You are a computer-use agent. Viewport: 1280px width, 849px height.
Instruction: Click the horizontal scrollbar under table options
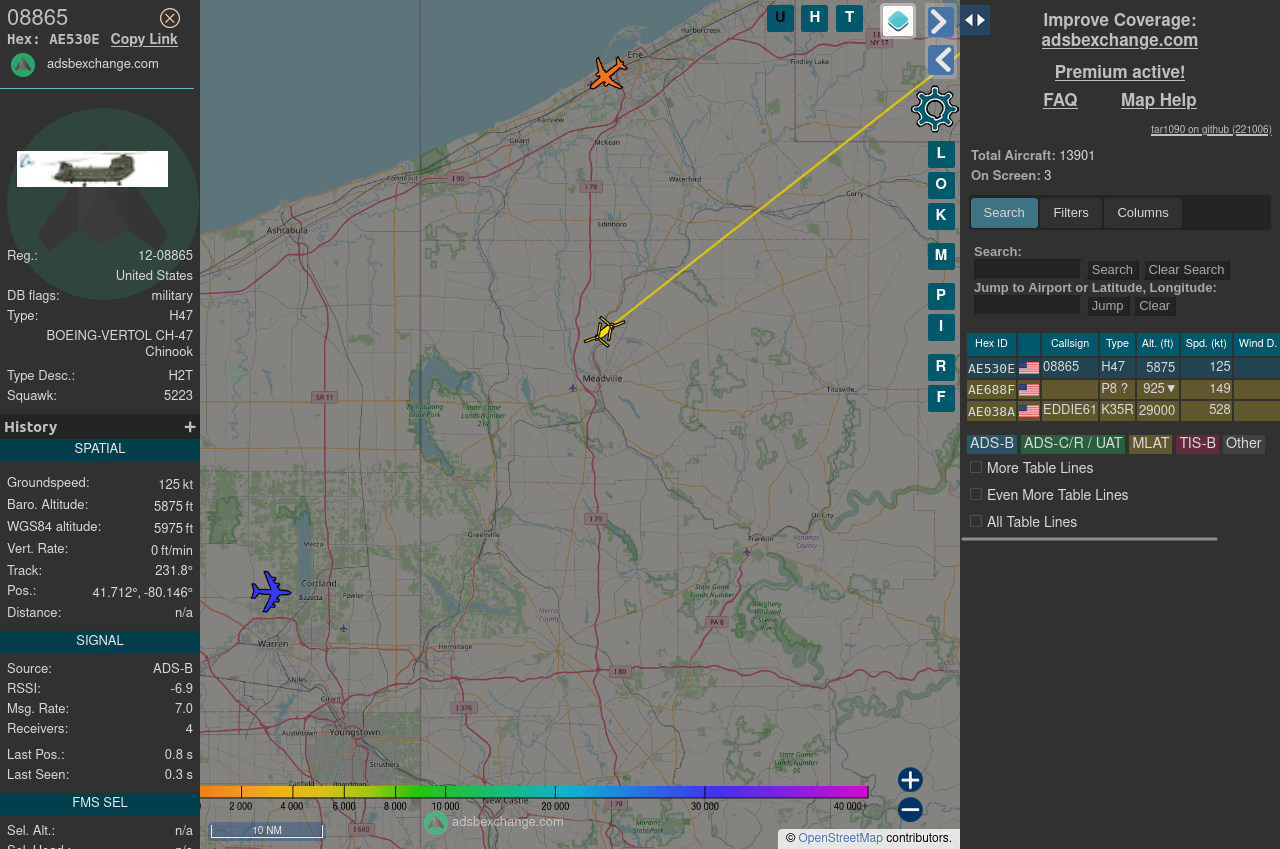pyautogui.click(x=1089, y=539)
